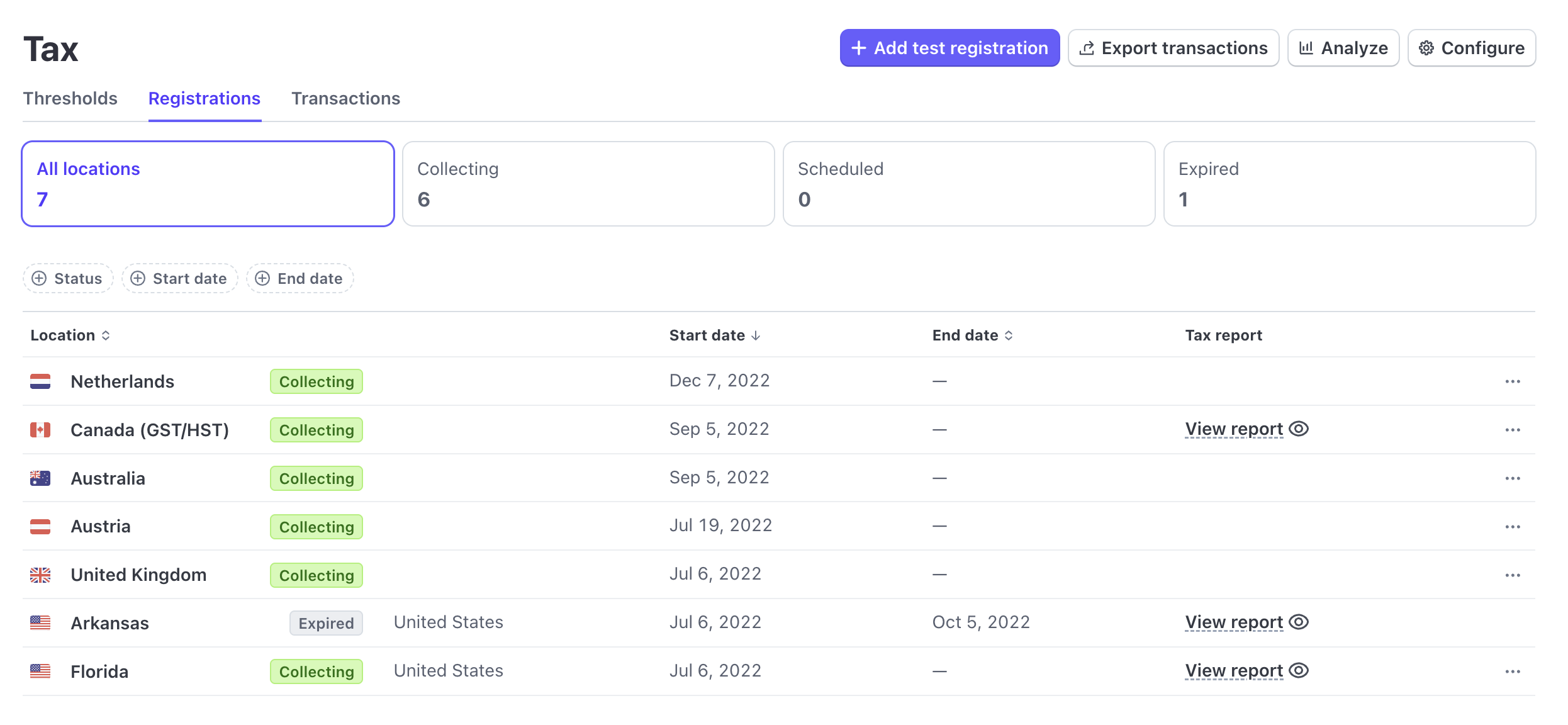This screenshot has height=725, width=1568.
Task: Switch to the Transactions tab
Action: pos(345,99)
